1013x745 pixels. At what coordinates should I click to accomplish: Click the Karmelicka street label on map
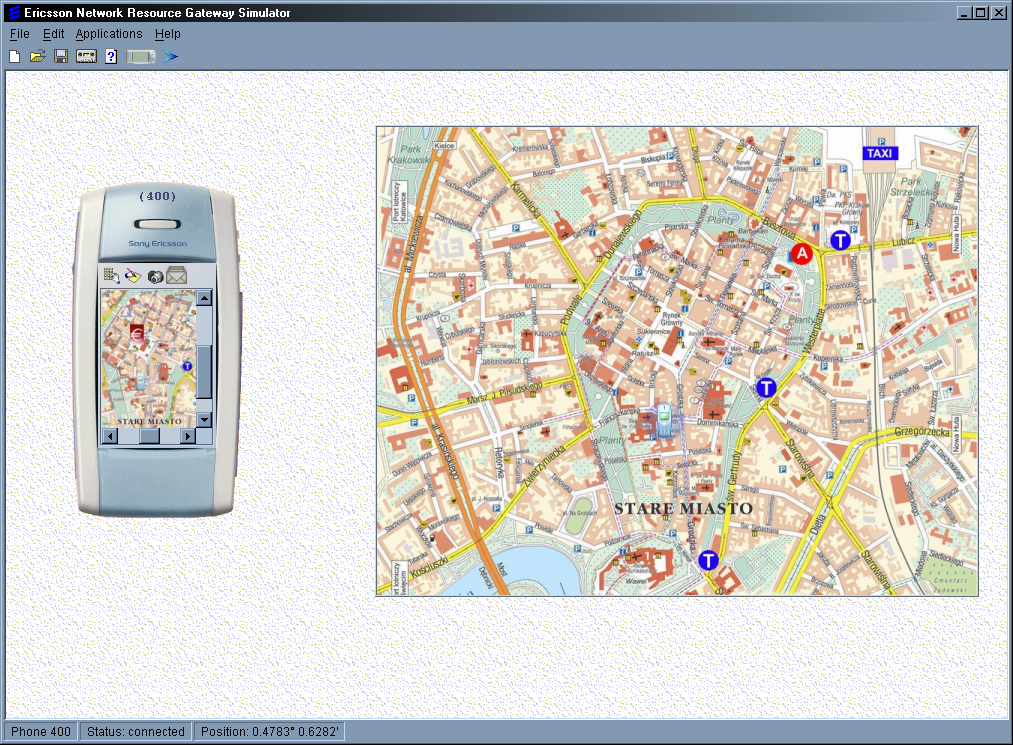[x=525, y=202]
